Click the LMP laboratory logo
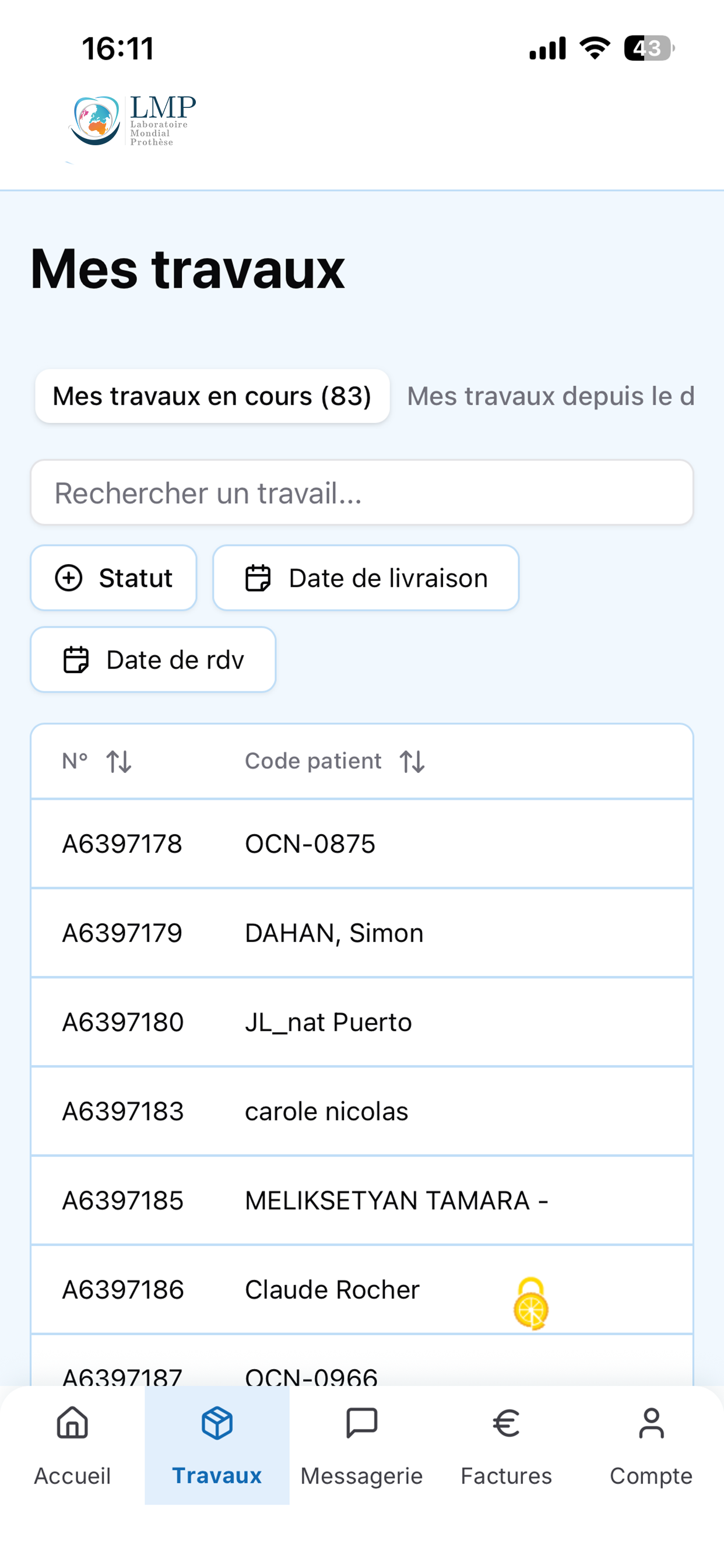 tap(132, 121)
